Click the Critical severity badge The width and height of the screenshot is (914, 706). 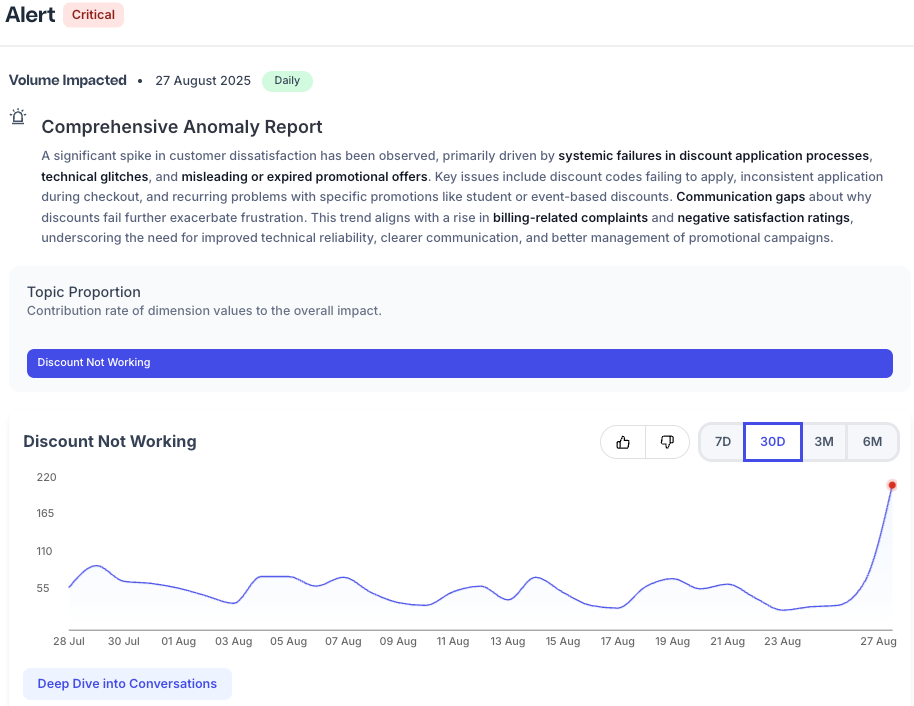pos(93,15)
